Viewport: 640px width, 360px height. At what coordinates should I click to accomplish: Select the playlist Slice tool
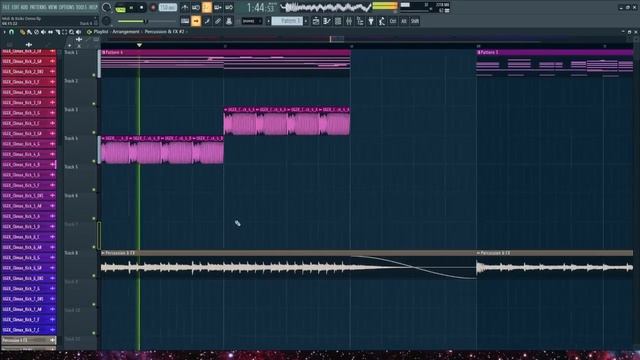[x=58, y=32]
